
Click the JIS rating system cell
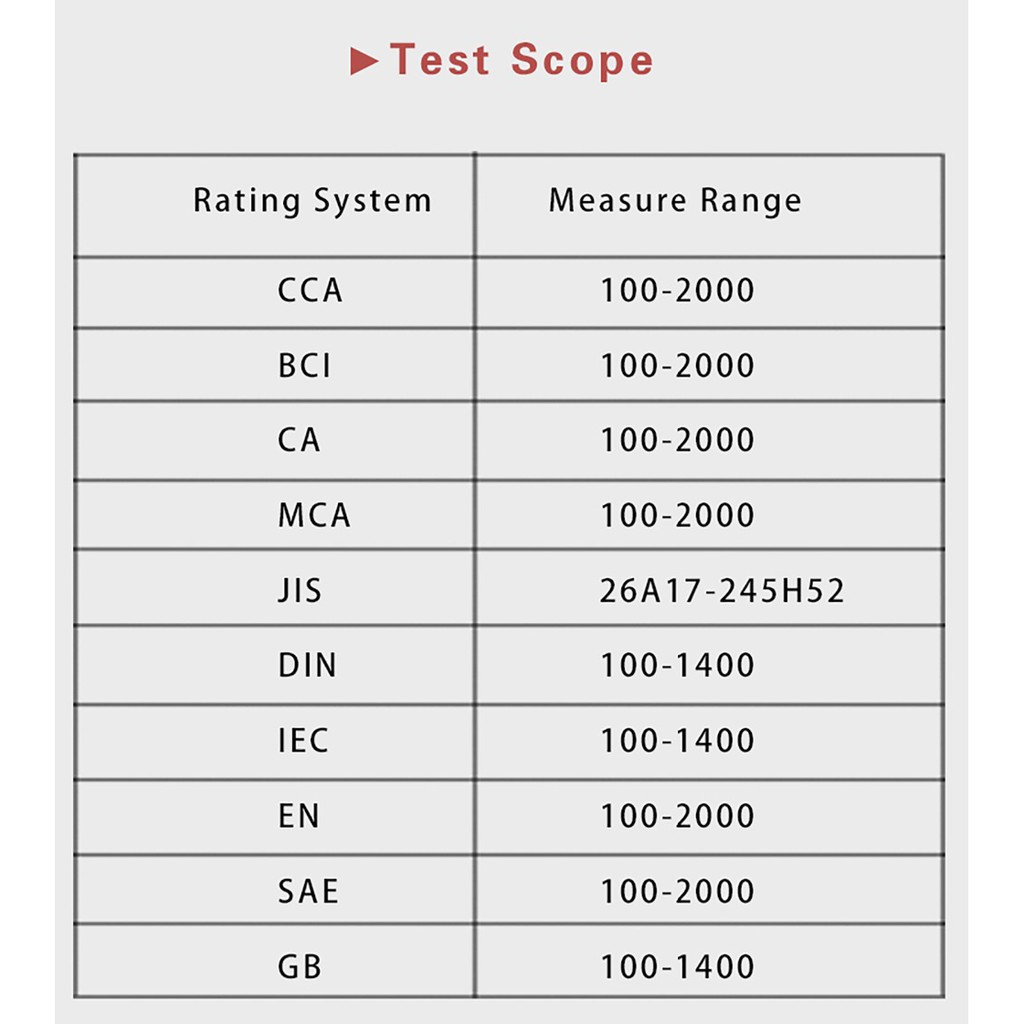pyautogui.click(x=300, y=590)
